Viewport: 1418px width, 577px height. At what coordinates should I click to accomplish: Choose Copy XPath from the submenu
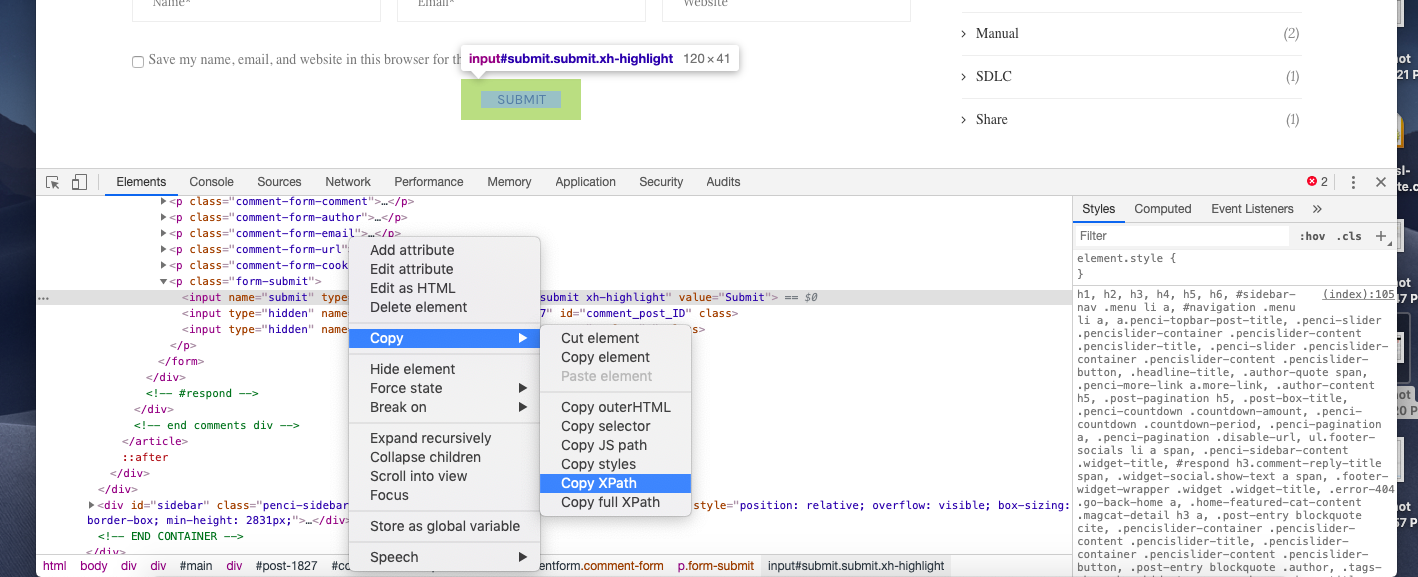coord(615,483)
